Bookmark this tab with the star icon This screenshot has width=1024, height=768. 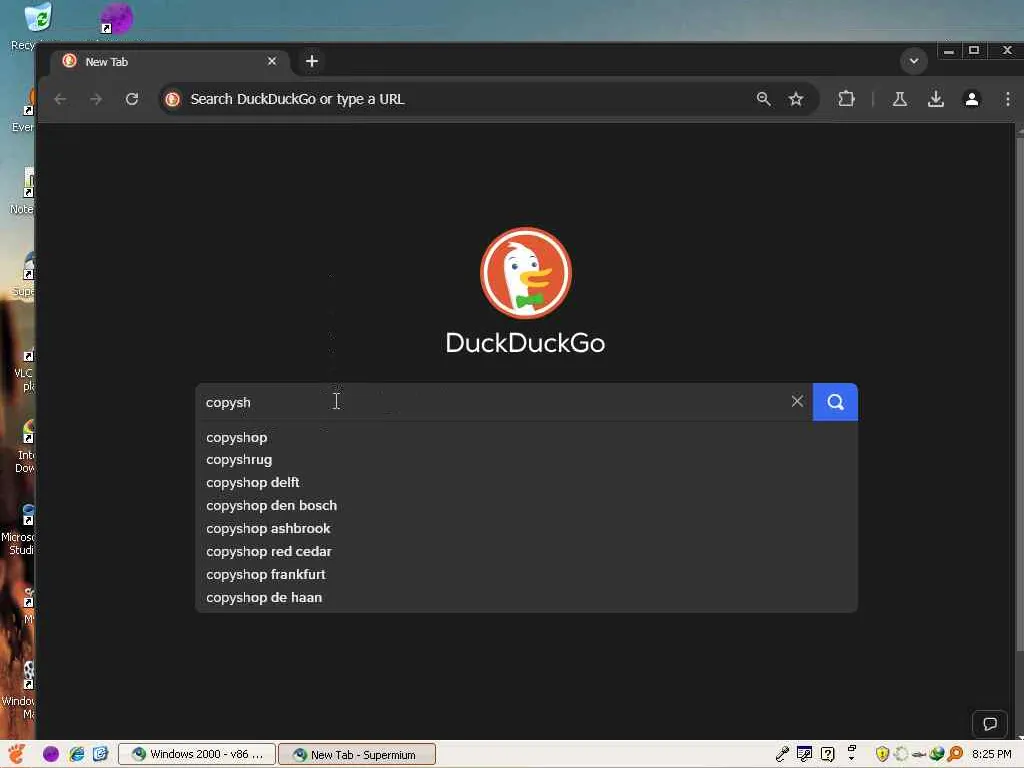pos(795,99)
